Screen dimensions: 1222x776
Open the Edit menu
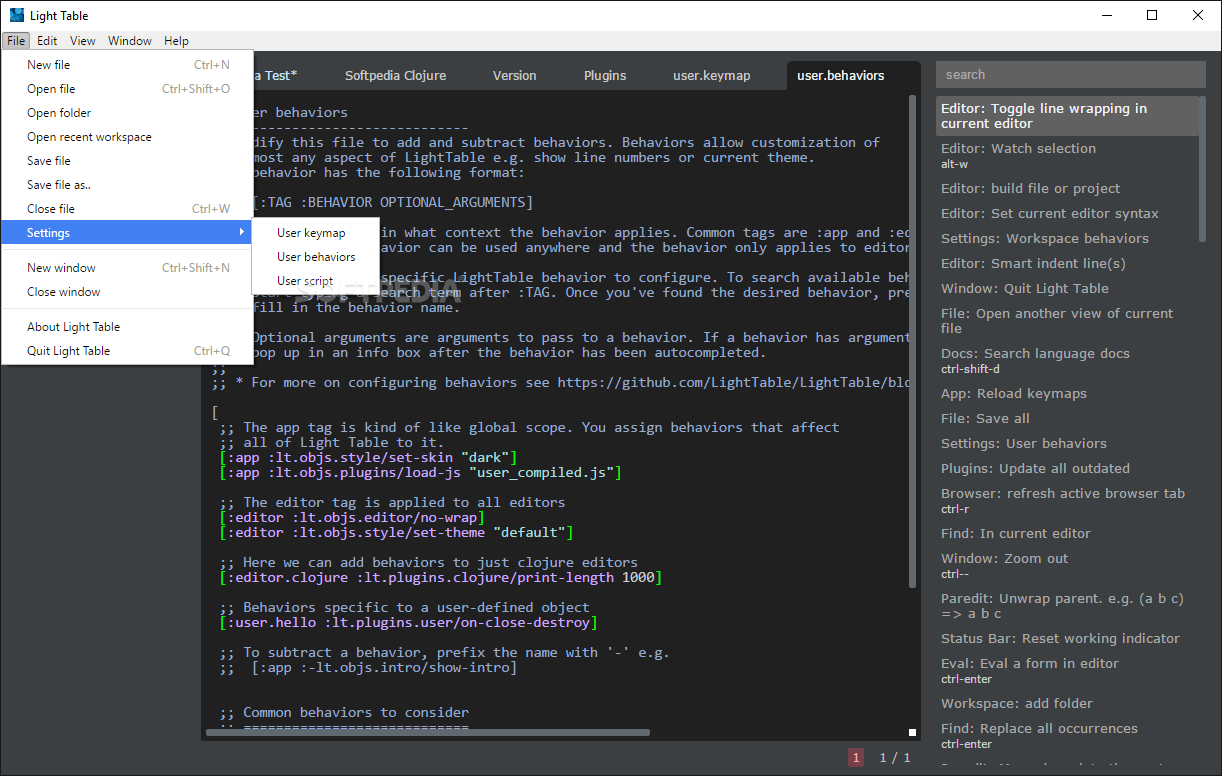(x=47, y=41)
